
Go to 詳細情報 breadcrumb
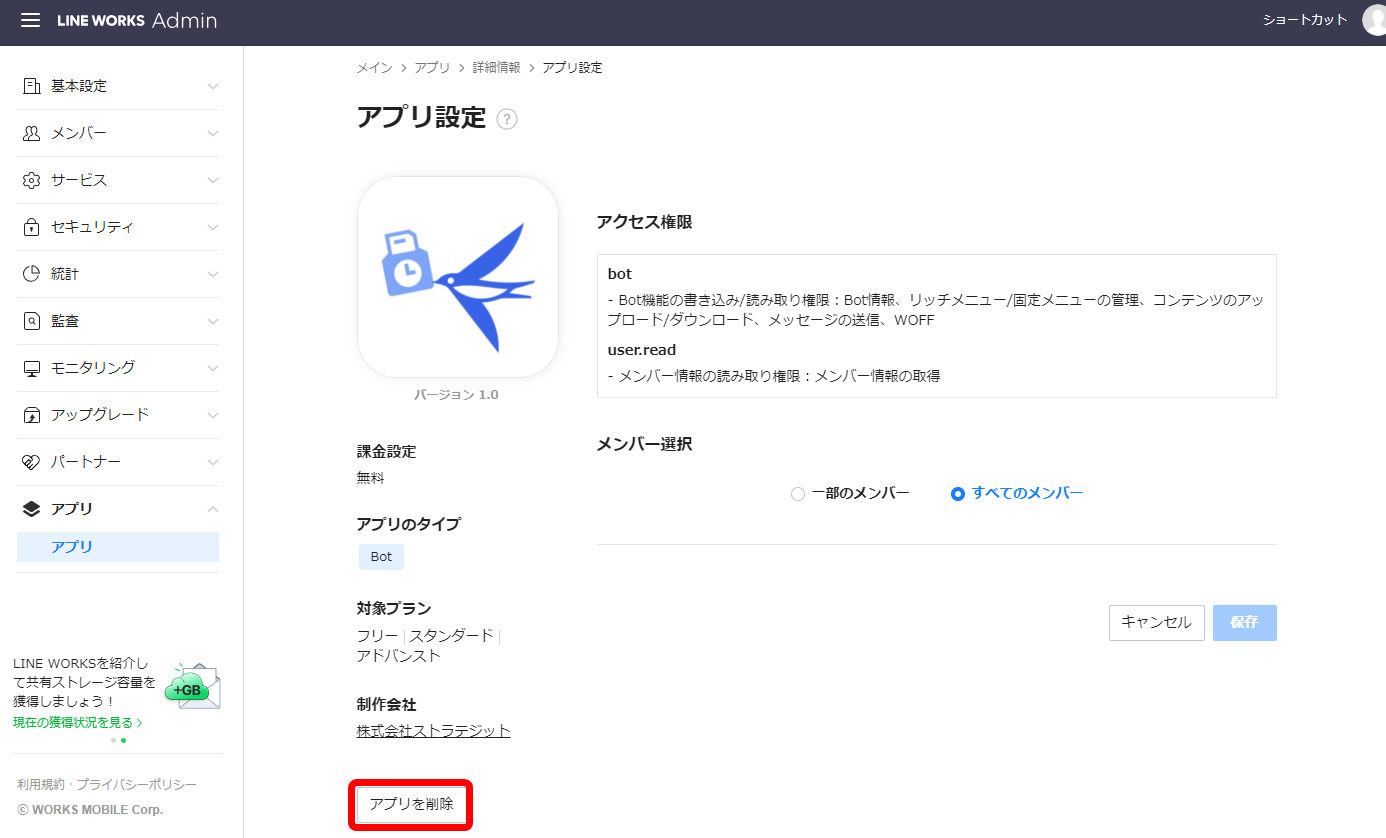coord(496,68)
